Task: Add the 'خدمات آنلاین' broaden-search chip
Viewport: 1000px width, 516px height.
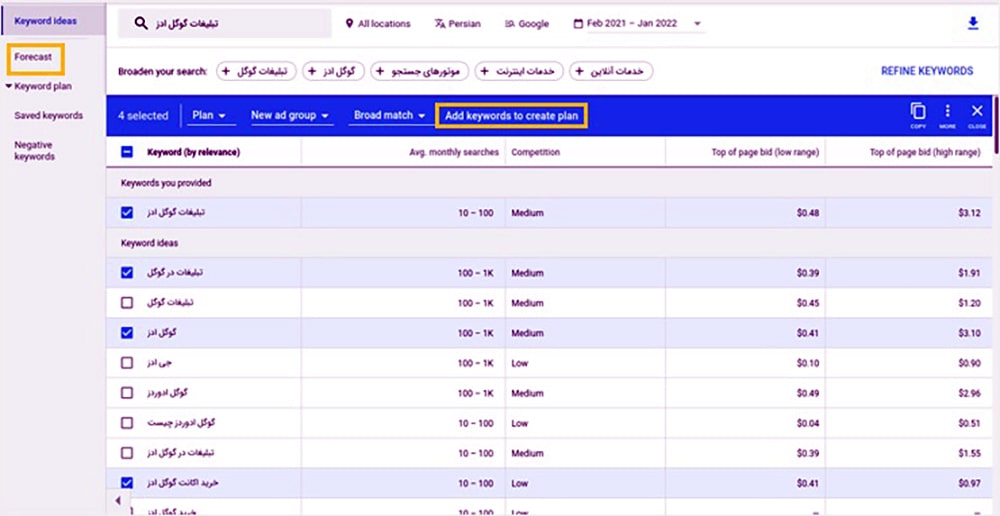Action: (x=611, y=71)
